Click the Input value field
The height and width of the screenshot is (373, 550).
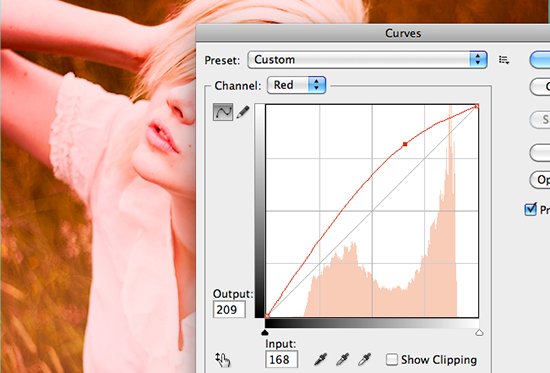(x=282, y=359)
